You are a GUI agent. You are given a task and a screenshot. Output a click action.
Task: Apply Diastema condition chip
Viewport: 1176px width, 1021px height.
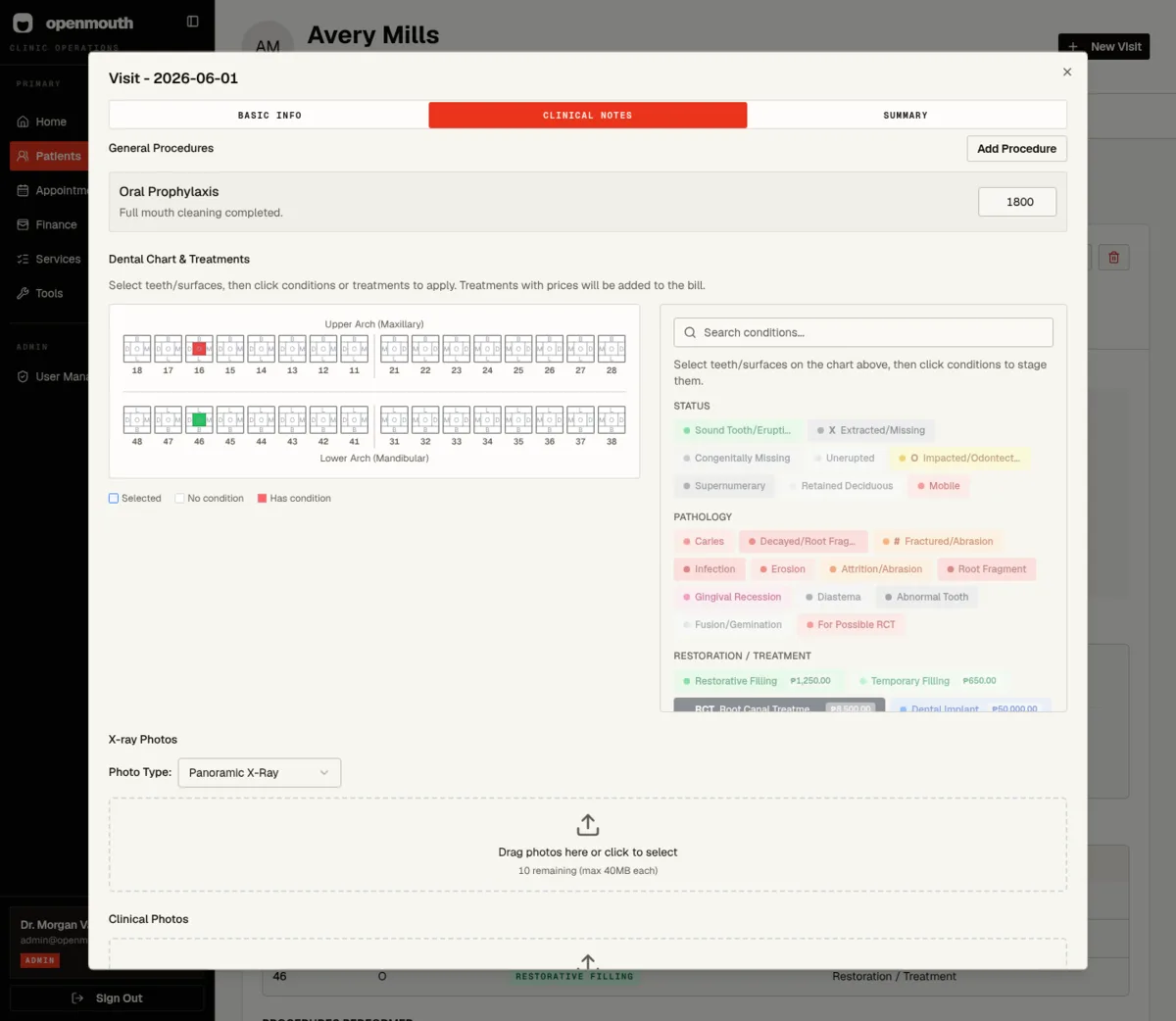[833, 597]
